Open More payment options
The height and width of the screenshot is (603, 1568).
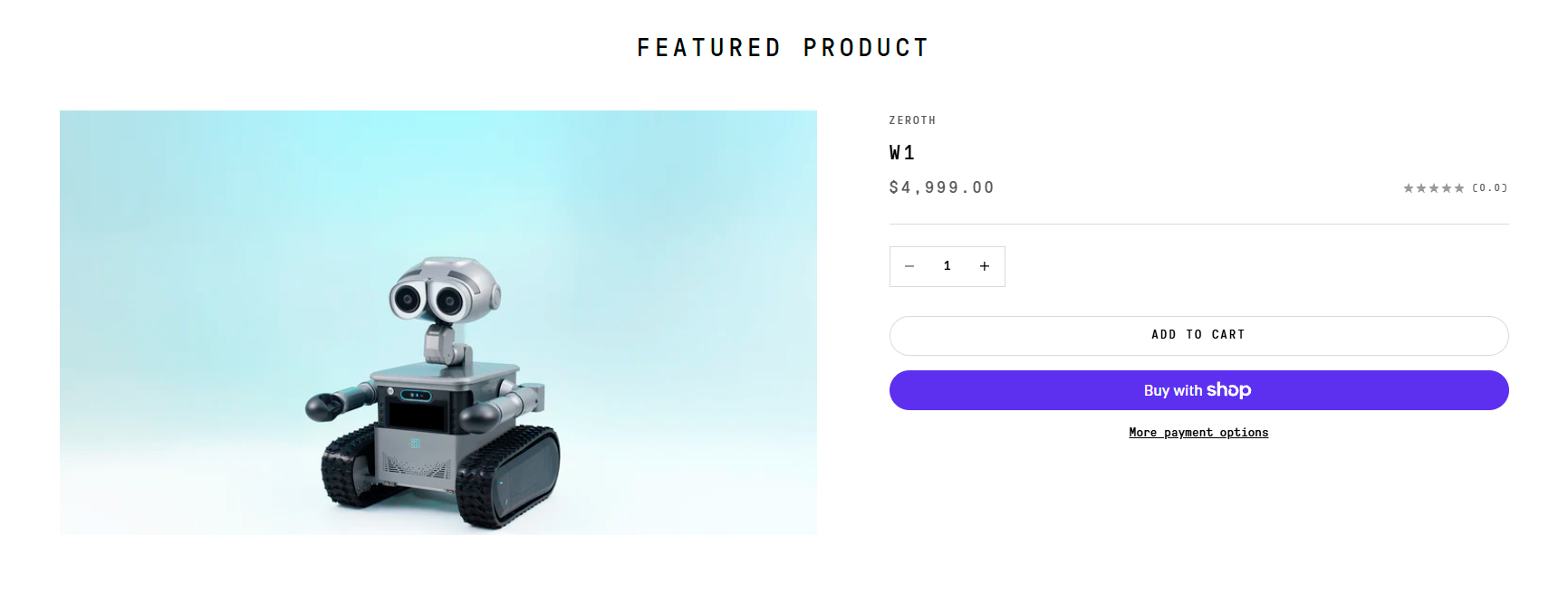tap(1198, 432)
